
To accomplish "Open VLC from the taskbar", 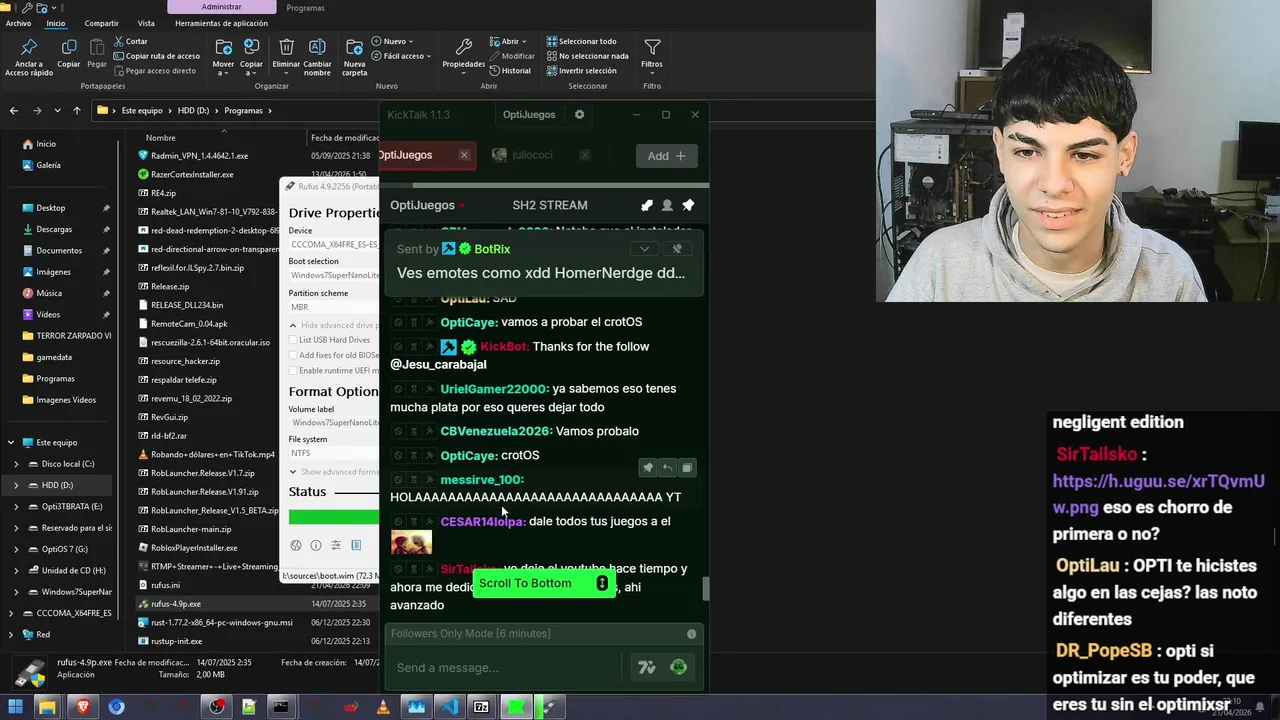I will (383, 707).
